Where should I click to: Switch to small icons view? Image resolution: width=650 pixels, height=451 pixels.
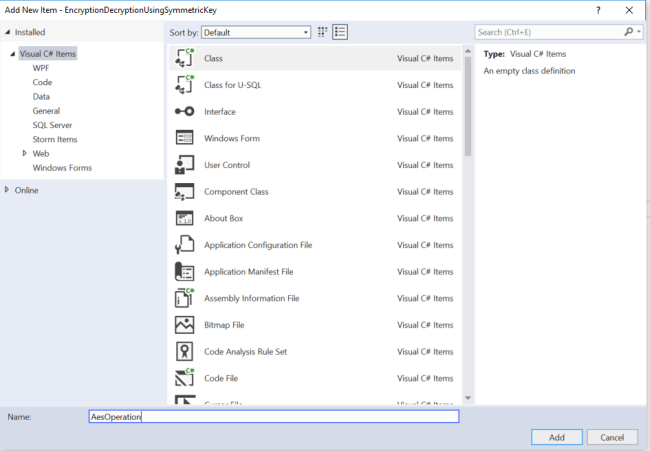click(323, 32)
